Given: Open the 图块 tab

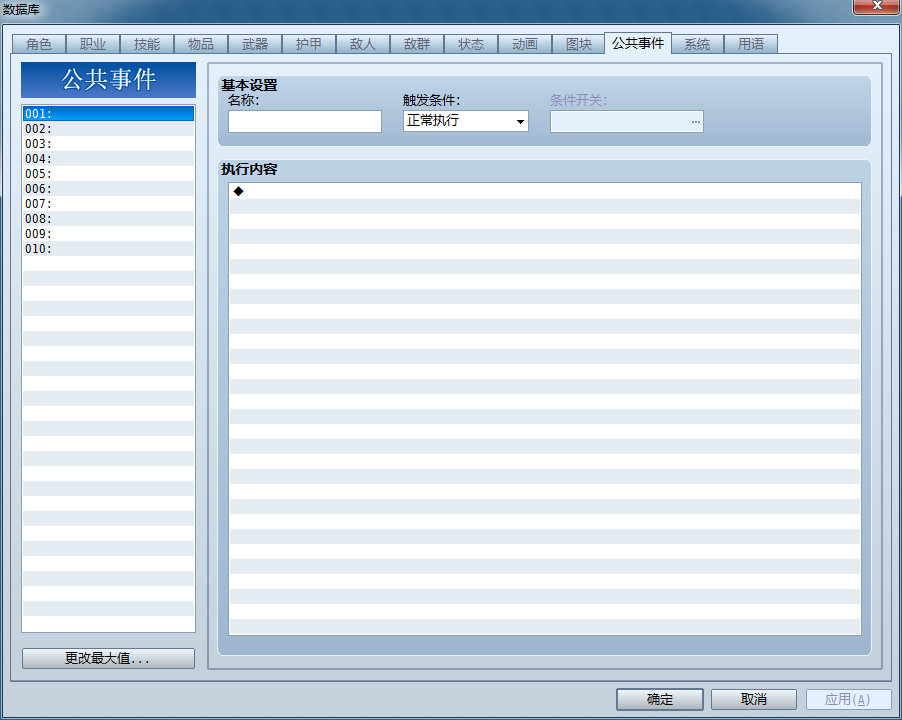Looking at the screenshot, I should pos(578,44).
